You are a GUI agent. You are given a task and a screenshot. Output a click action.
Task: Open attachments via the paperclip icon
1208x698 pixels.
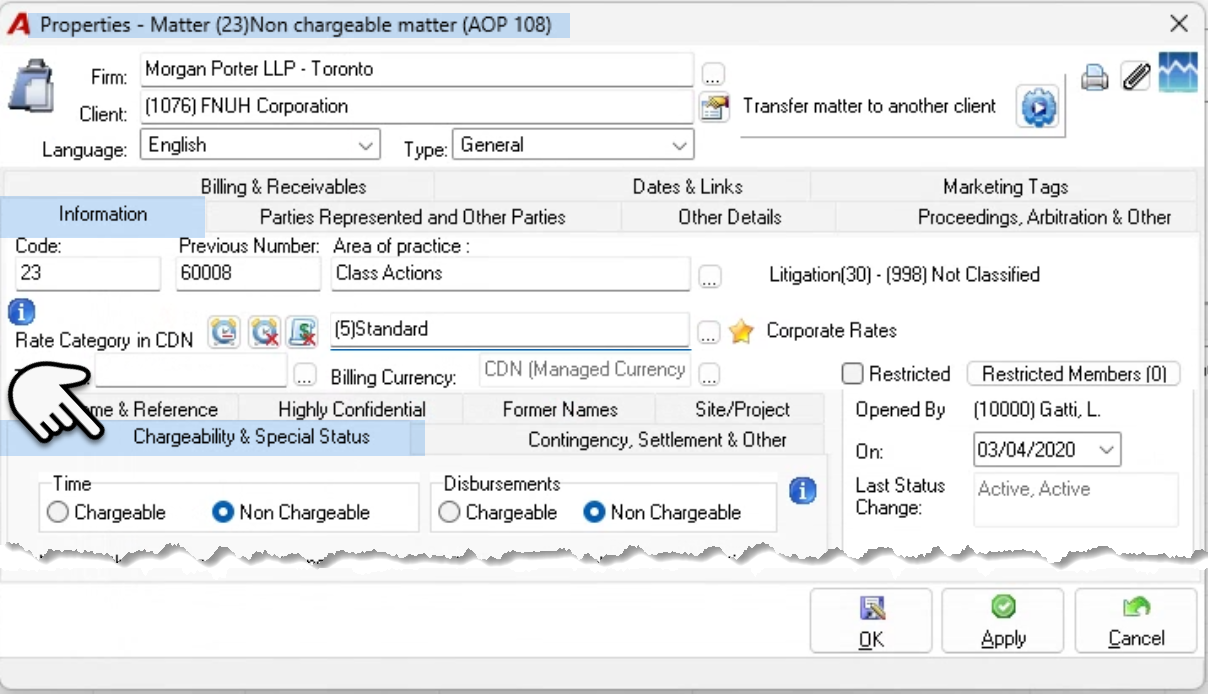tap(1136, 76)
